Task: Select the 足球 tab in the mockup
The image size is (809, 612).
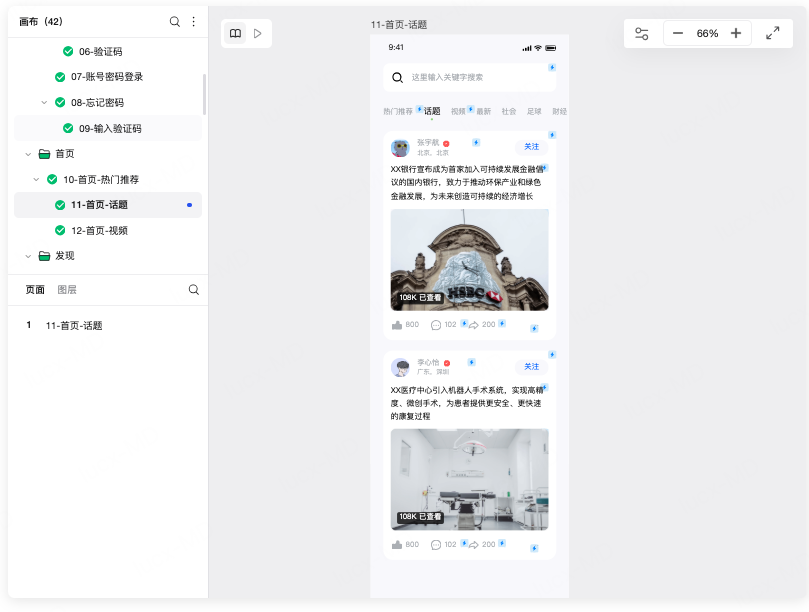Action: pyautogui.click(x=534, y=111)
